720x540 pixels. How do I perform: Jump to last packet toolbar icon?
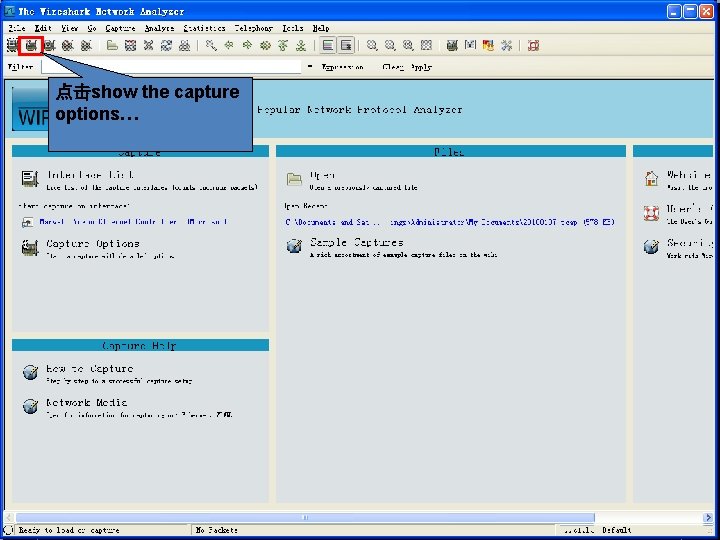(301, 45)
